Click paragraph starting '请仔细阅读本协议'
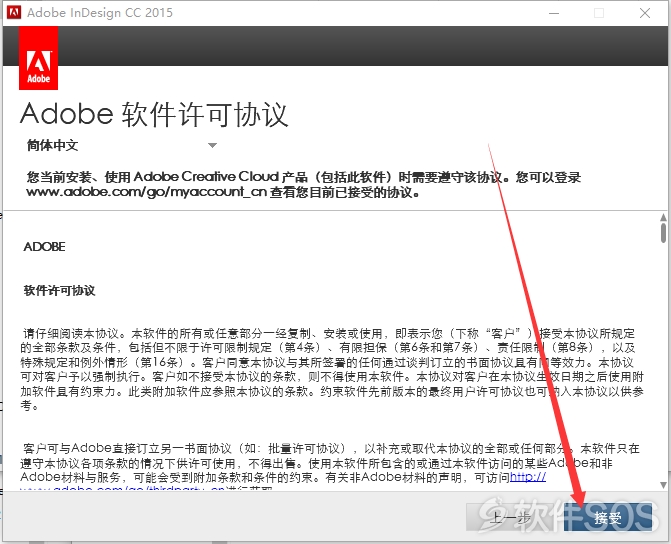 [332, 369]
